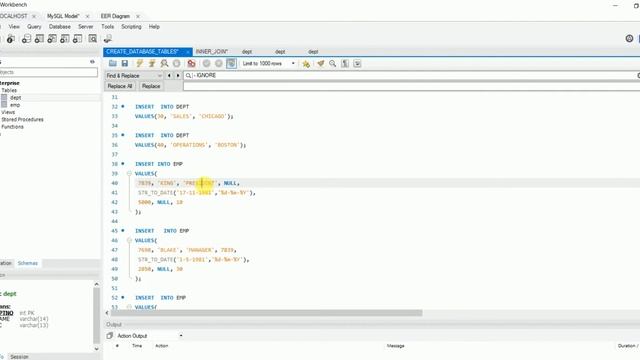Open the Database menu
Viewport: 640px width, 360px height.
(x=60, y=27)
